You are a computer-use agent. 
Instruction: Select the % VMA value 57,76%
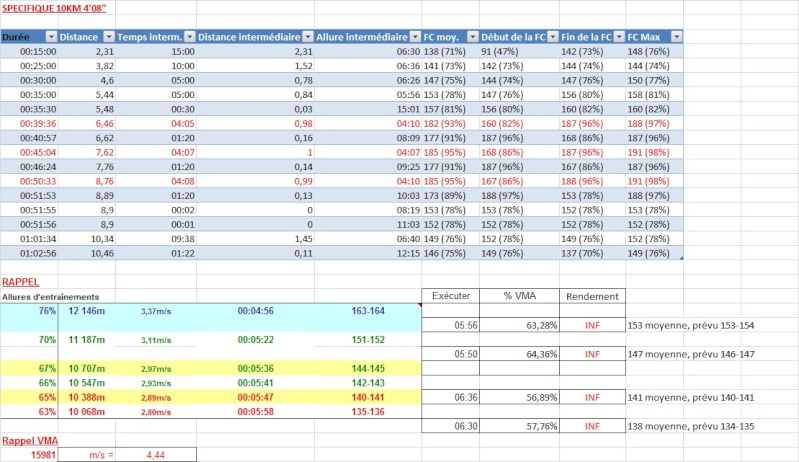coord(519,426)
